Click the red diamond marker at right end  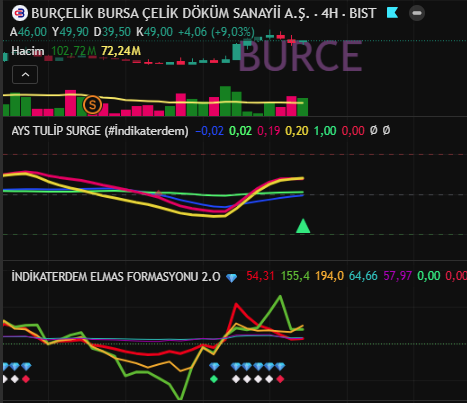[x=280, y=379]
